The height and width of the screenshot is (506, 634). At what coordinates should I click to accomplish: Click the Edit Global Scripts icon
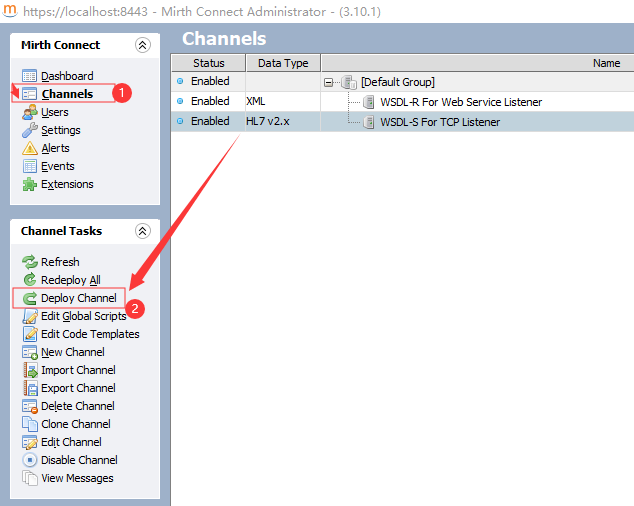coord(30,316)
